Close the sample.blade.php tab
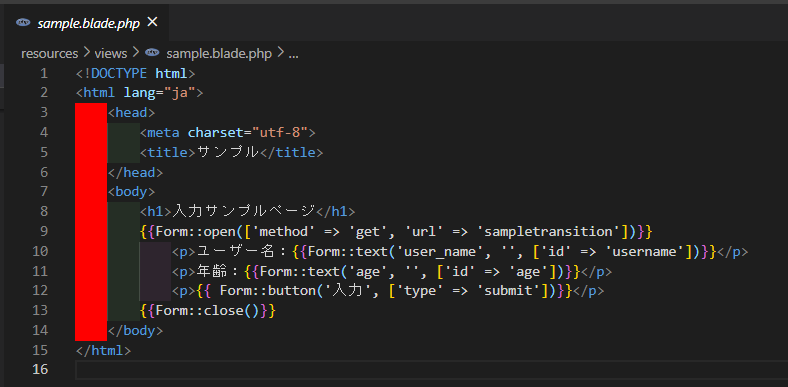The height and width of the screenshot is (387, 788). [x=152, y=22]
